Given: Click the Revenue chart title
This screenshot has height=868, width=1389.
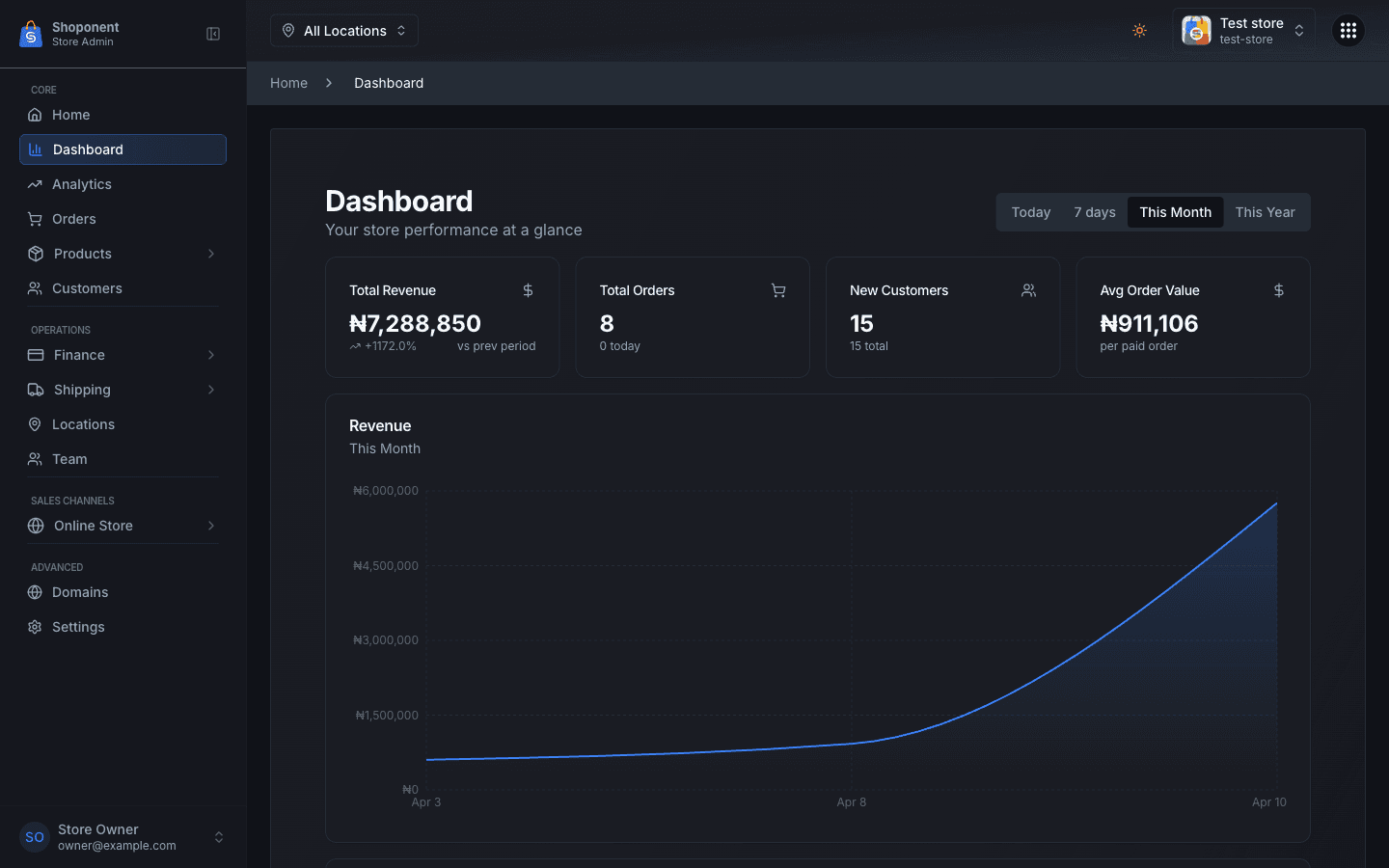Looking at the screenshot, I should coord(380,425).
